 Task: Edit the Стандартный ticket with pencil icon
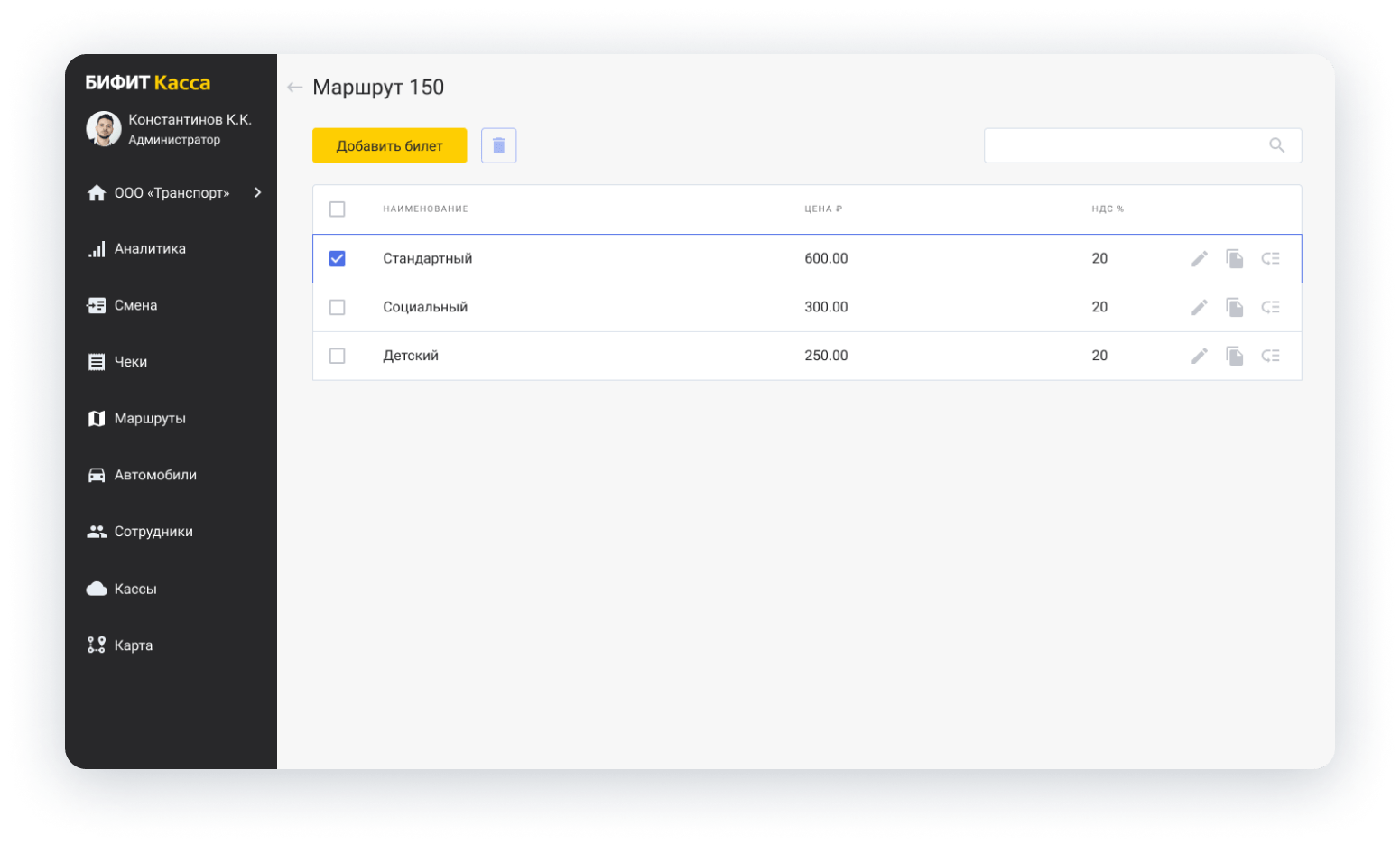(x=1199, y=259)
